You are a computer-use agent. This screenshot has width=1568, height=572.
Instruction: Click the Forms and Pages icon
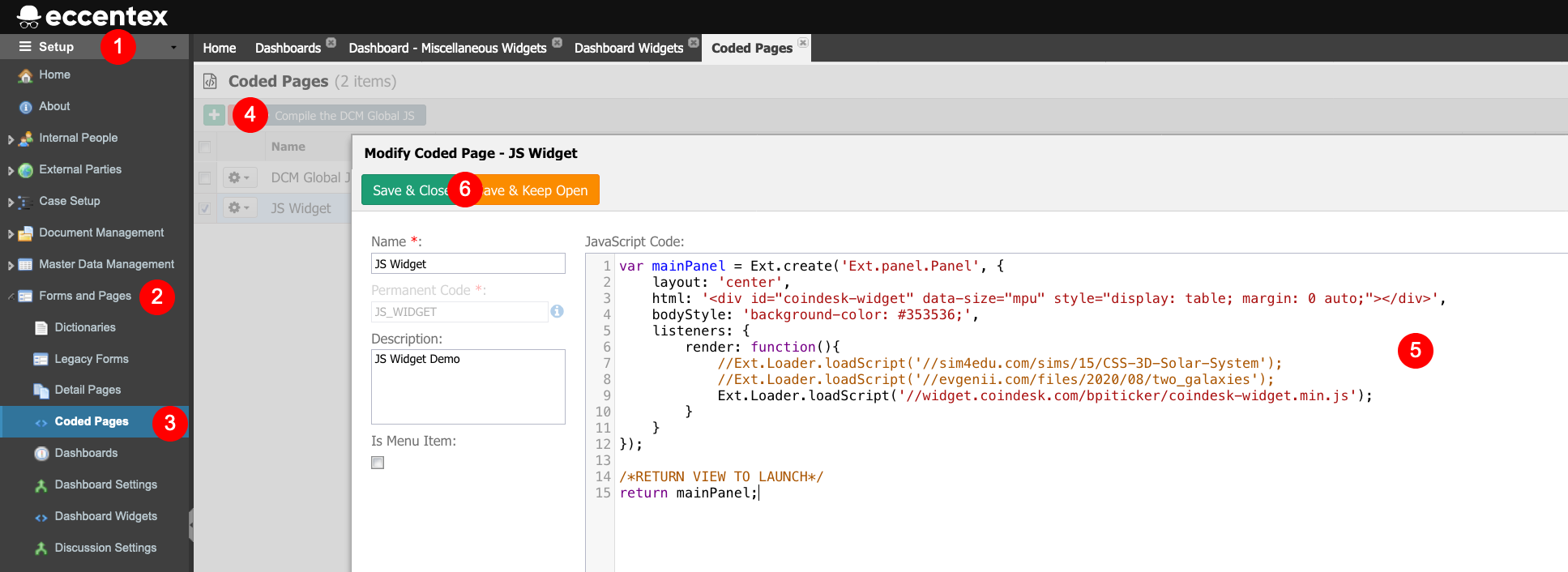(x=25, y=297)
